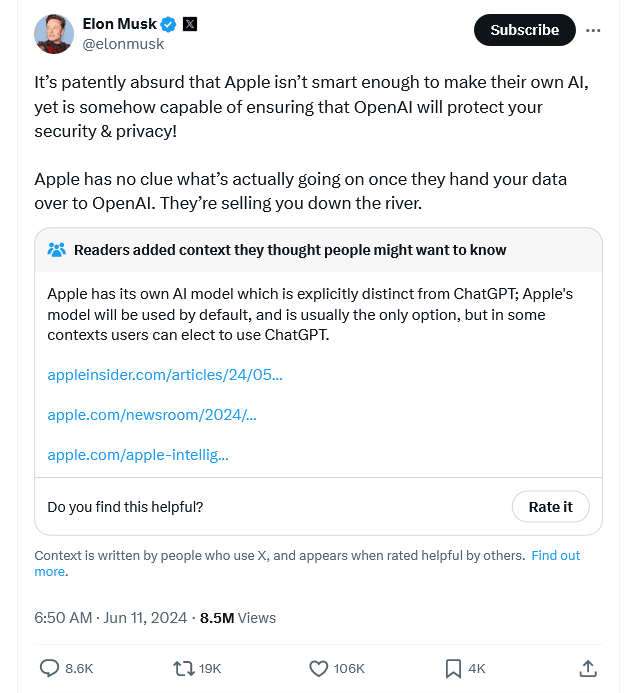Click the repost arrows icon

[x=184, y=668]
